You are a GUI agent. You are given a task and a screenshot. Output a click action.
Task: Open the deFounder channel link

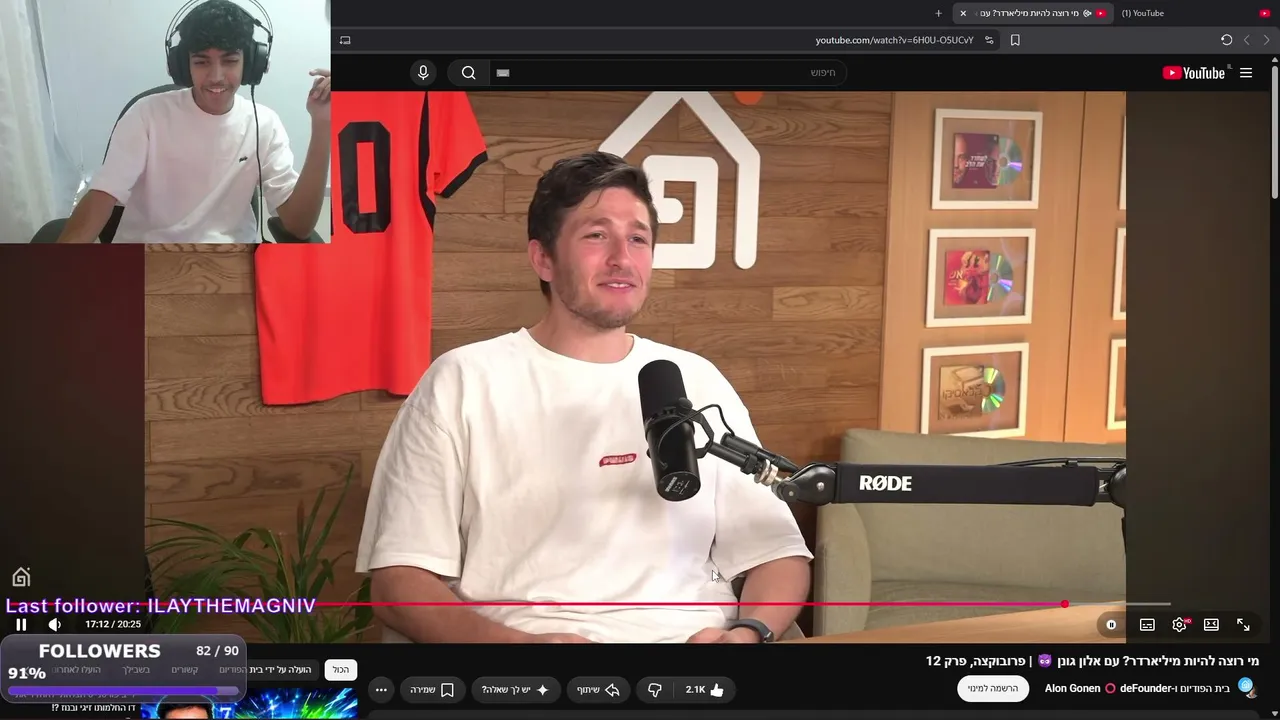point(1146,688)
